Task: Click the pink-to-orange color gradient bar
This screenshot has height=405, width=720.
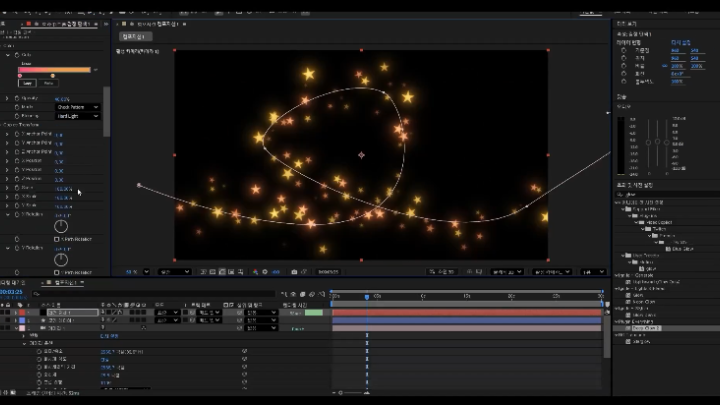Action: [x=55, y=70]
